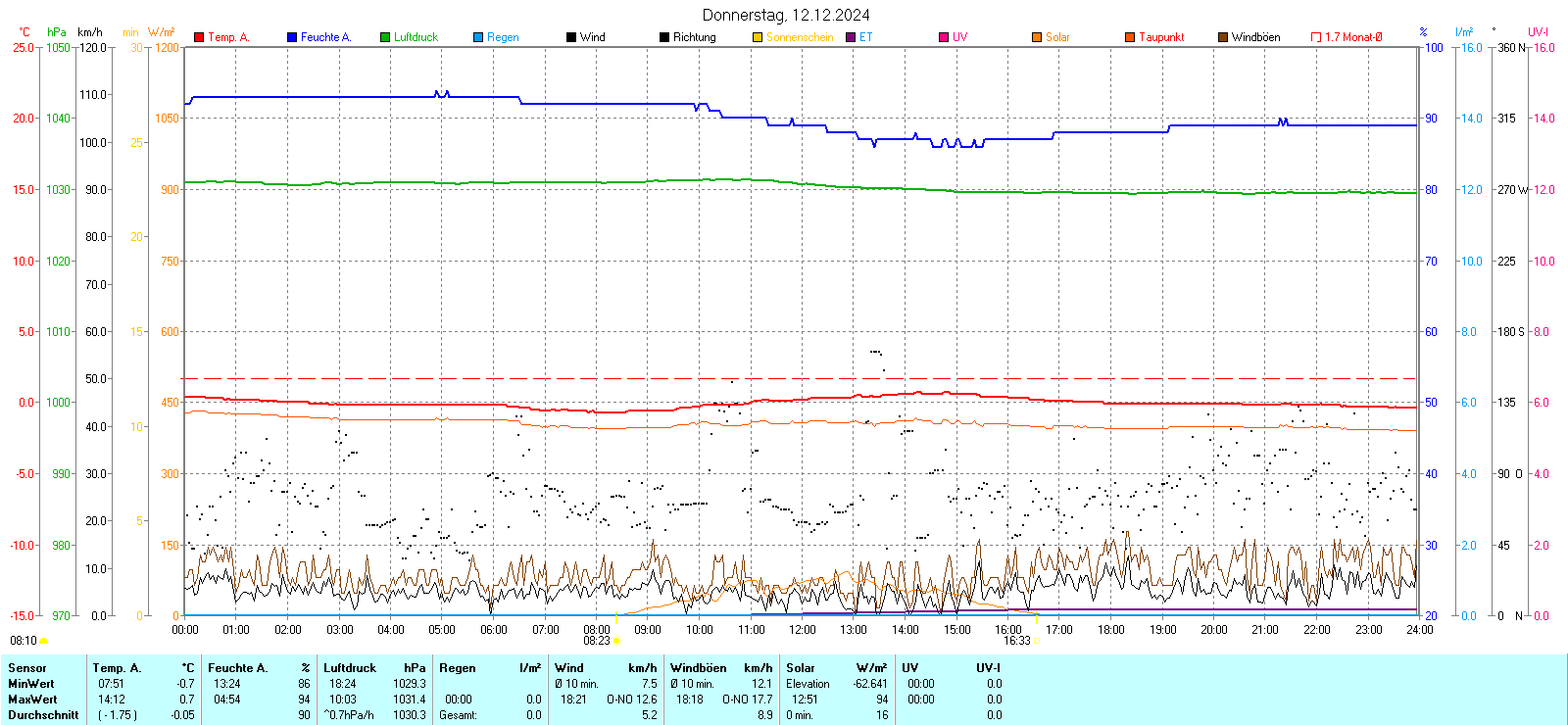
Task: Click the Windböen column header in table
Action: click(x=699, y=668)
